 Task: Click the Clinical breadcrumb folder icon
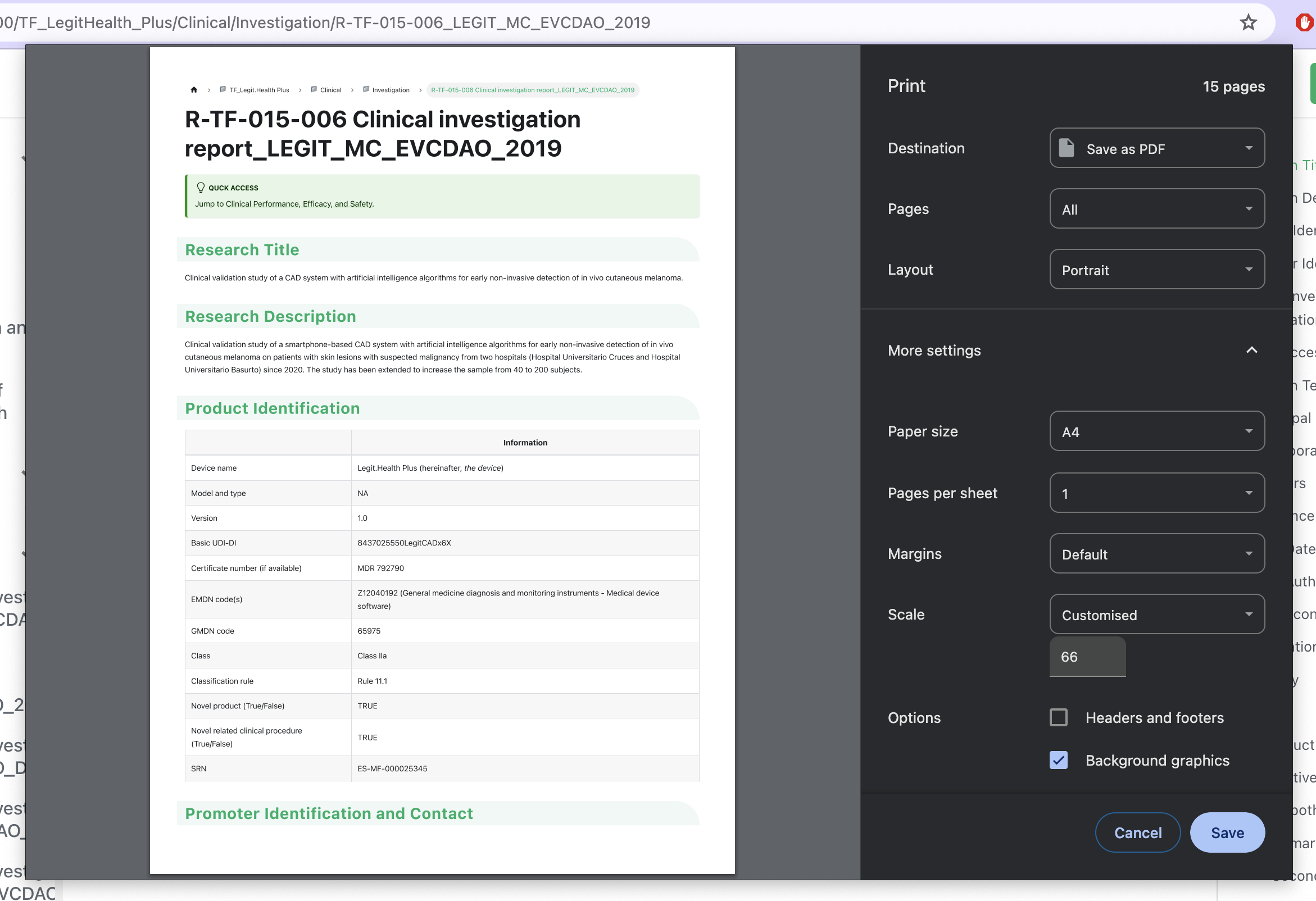click(x=314, y=89)
